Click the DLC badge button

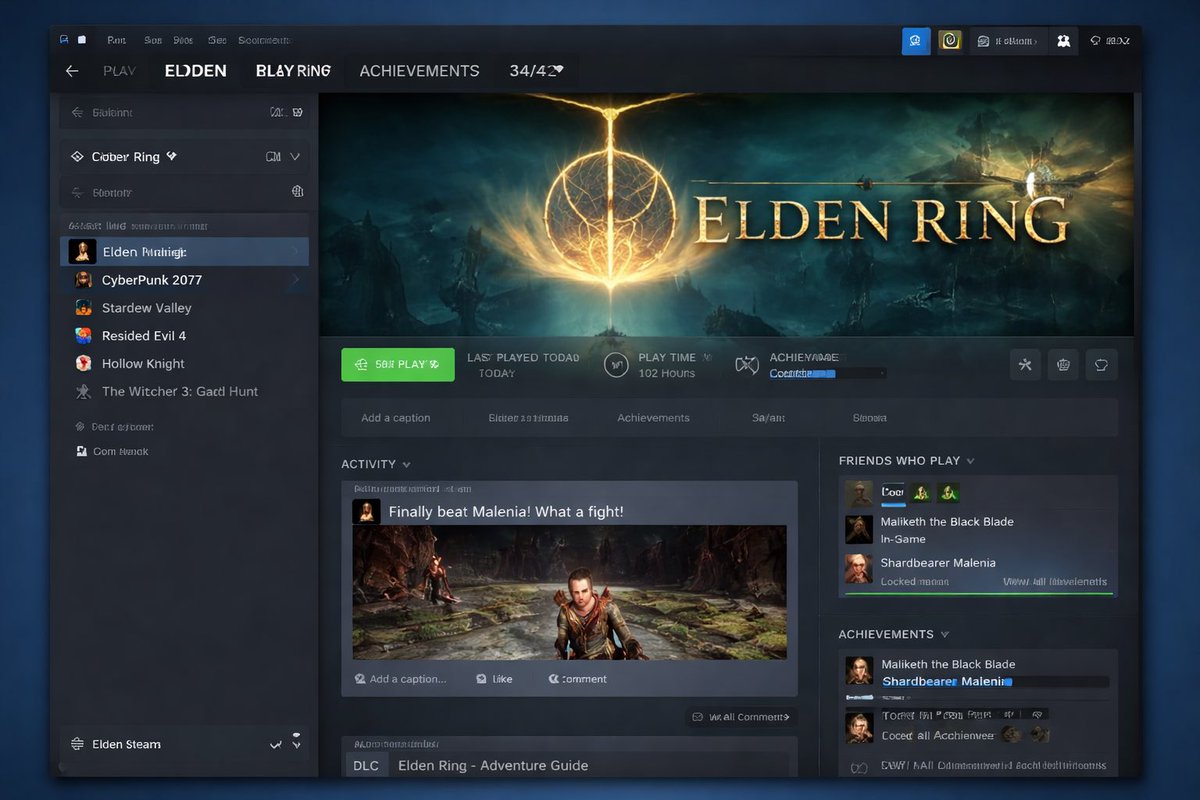click(x=366, y=766)
